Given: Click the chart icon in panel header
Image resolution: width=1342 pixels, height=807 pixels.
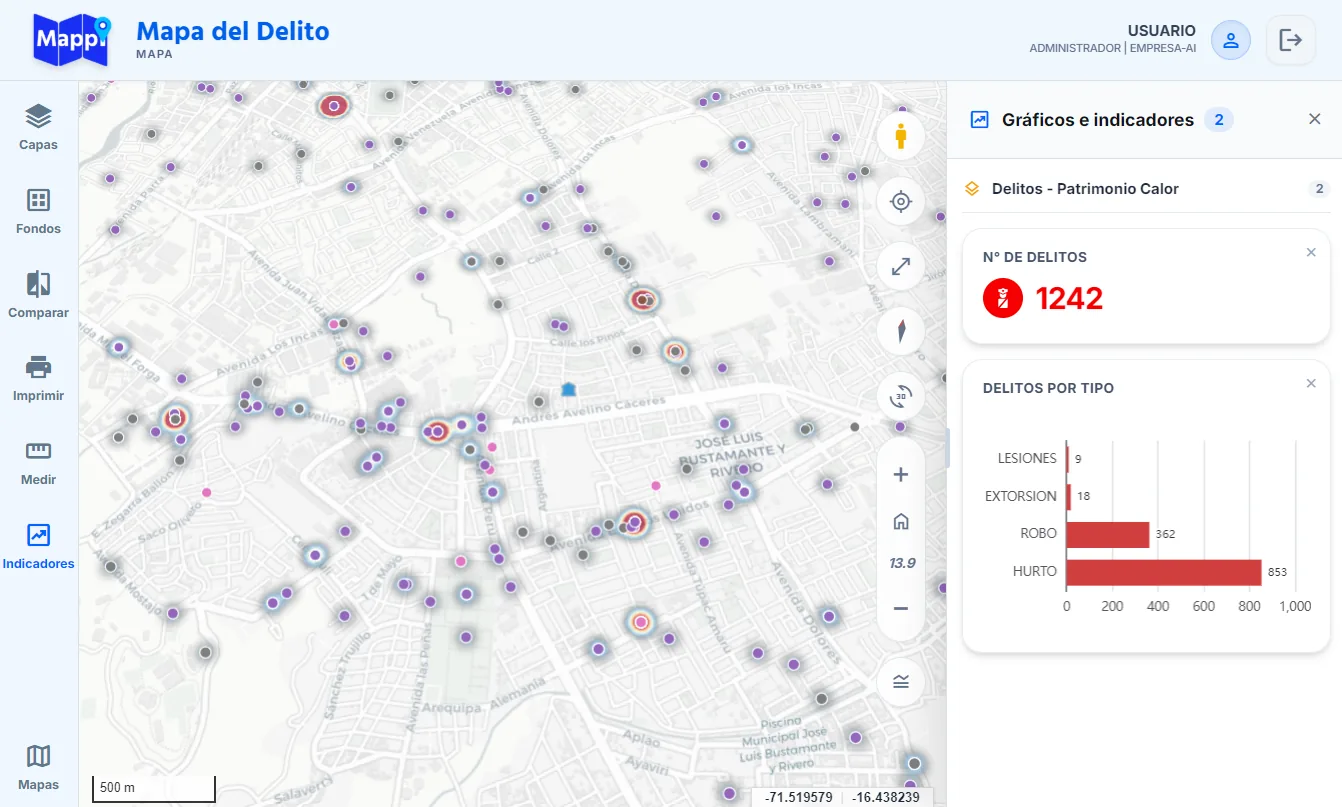Looking at the screenshot, I should [980, 120].
